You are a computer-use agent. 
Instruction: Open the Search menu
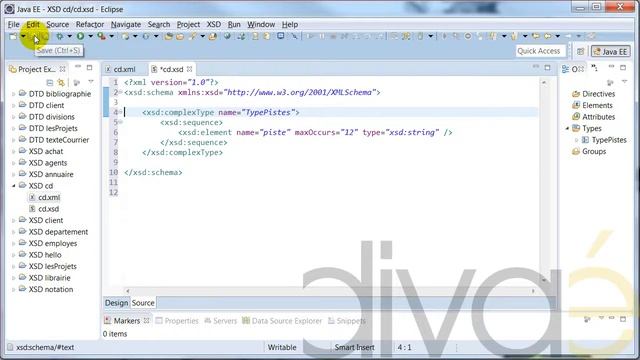pos(159,24)
